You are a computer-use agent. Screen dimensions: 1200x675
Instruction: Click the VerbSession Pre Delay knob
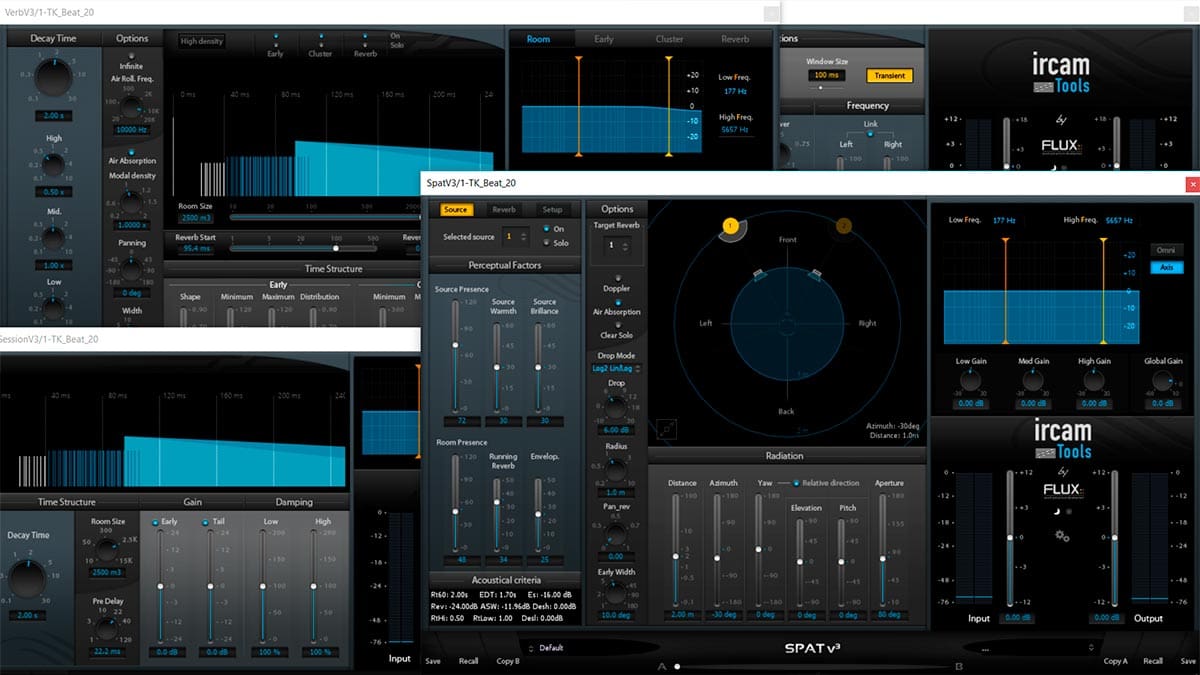point(107,627)
